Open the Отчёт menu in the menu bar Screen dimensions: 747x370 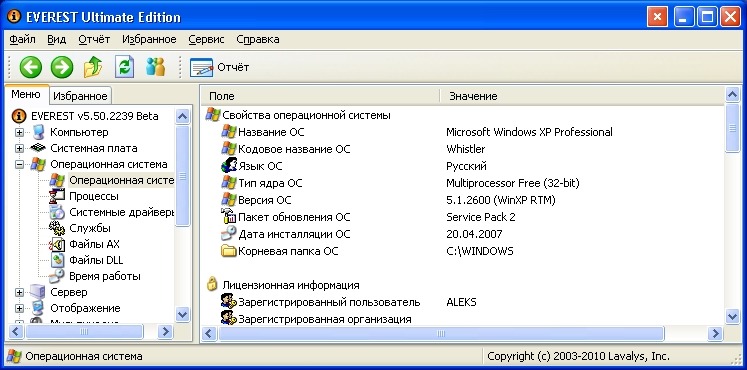(94, 40)
